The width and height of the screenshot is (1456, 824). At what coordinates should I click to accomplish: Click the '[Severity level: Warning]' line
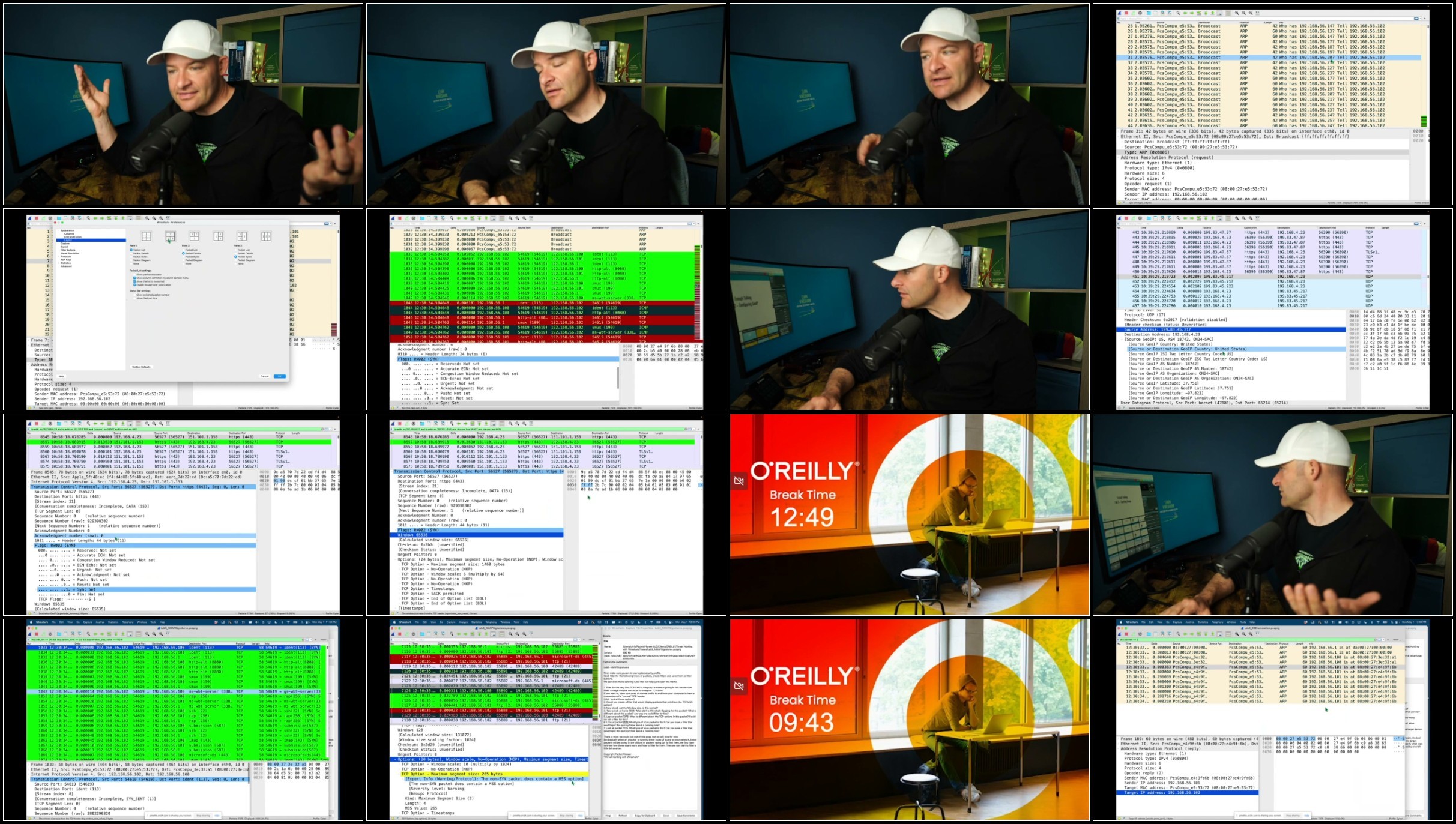click(x=438, y=789)
